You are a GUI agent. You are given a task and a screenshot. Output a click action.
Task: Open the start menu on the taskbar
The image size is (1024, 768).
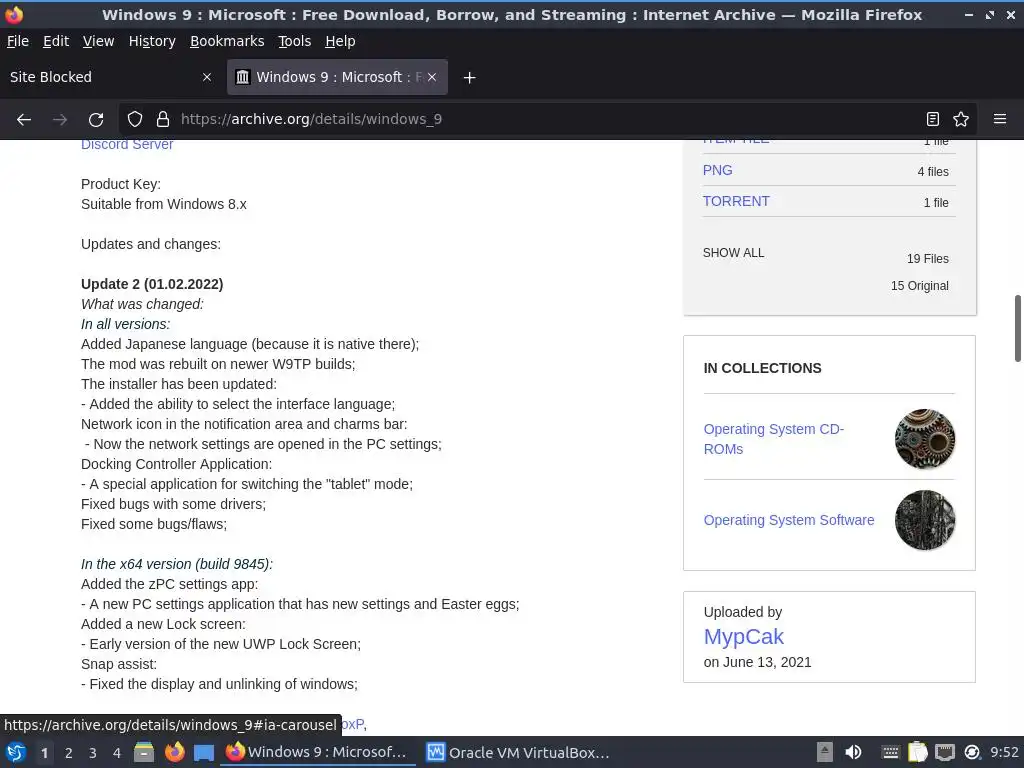pos(15,752)
